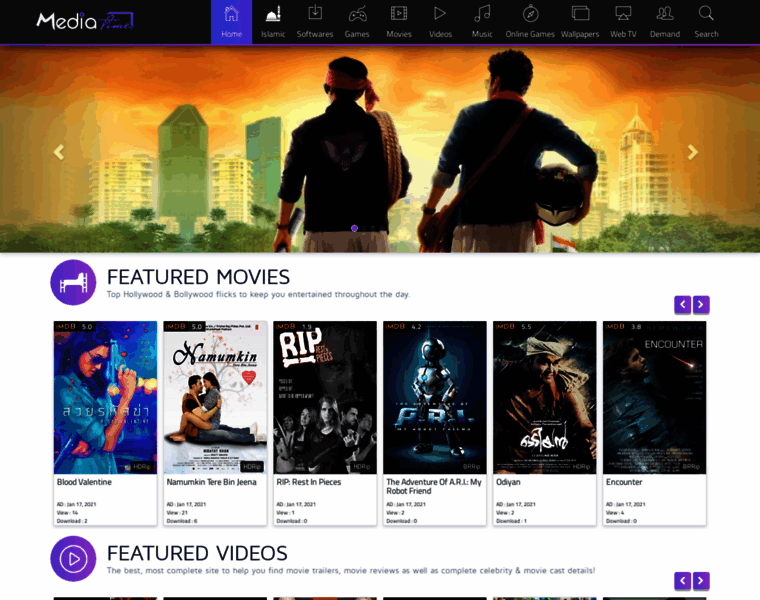Click the Encounter title link
This screenshot has width=760, height=600.
tap(624, 482)
